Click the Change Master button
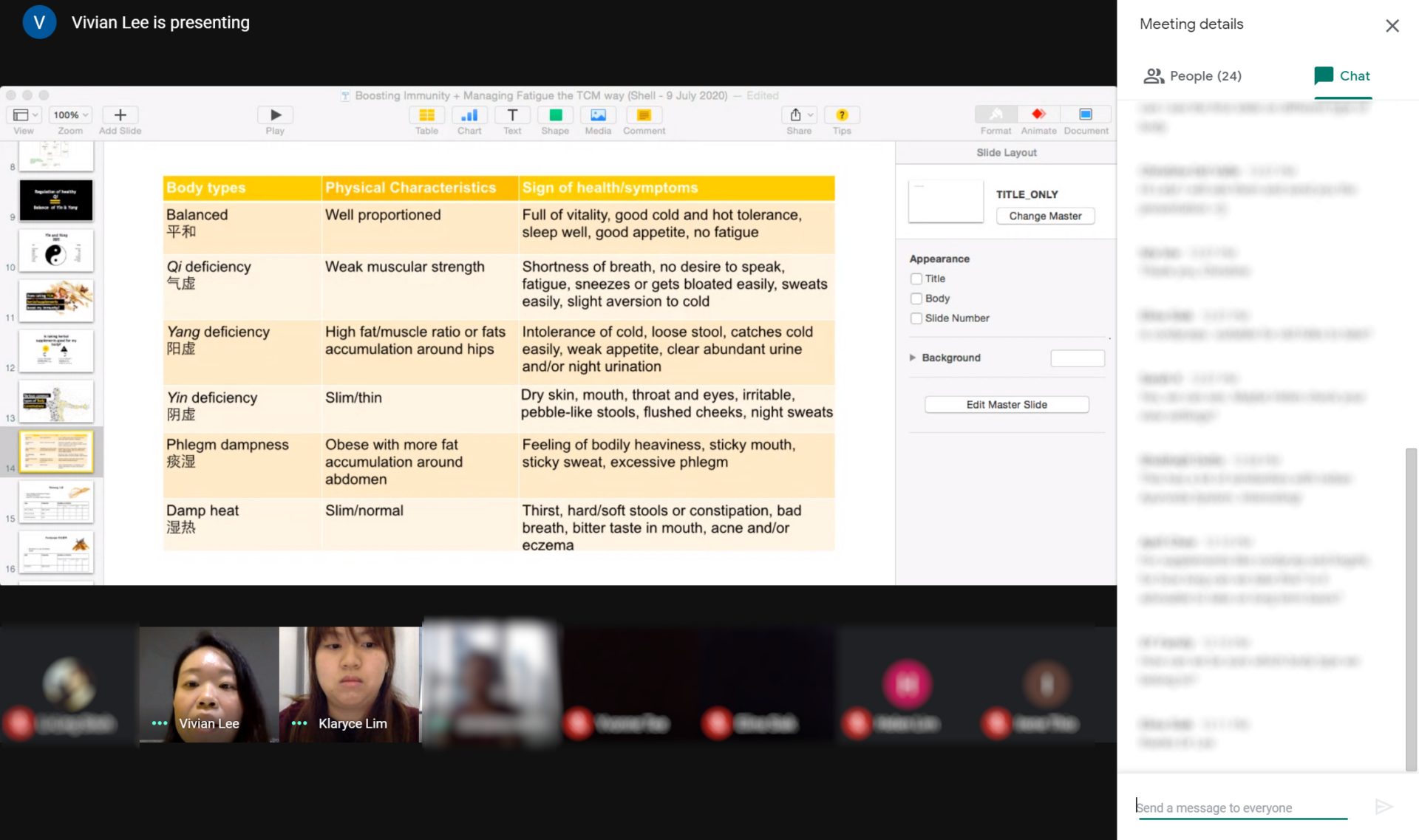Image resolution: width=1419 pixels, height=840 pixels. click(1045, 216)
